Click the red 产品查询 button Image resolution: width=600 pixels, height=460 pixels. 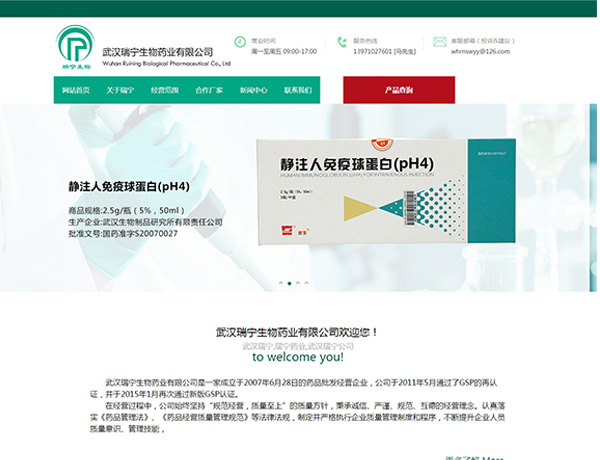coord(399,90)
